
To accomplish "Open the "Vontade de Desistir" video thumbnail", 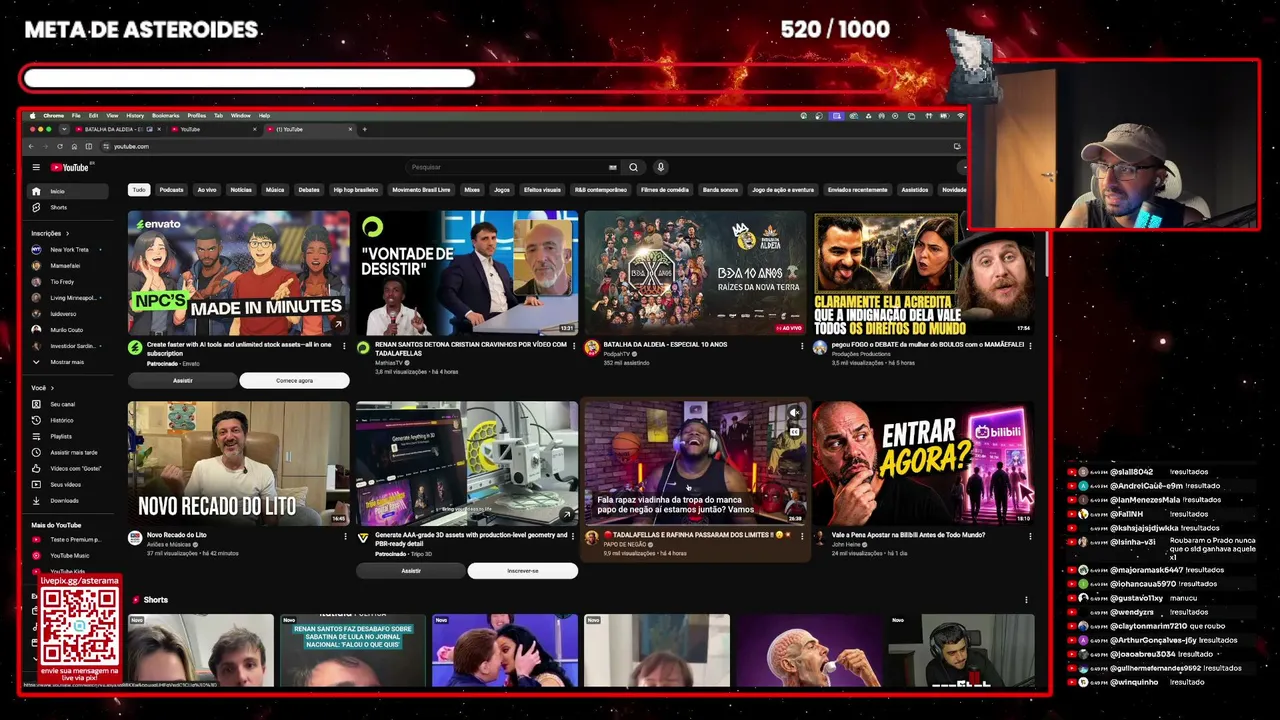I will 467,272.
